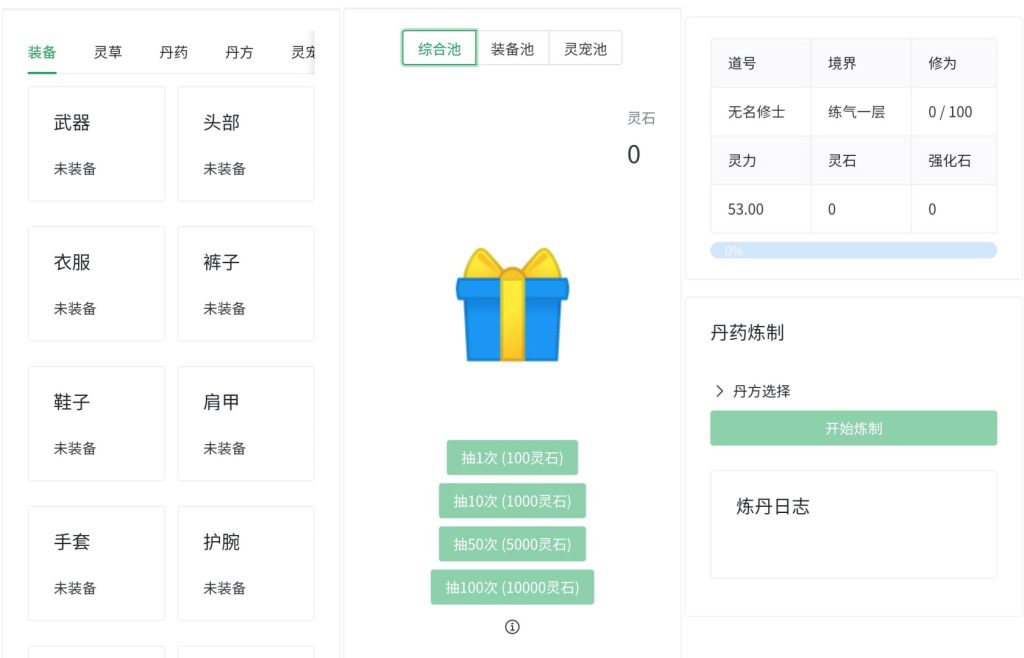Click the 炼丹日志 log panel
Screen dimensions: 1024x658
[853, 524]
